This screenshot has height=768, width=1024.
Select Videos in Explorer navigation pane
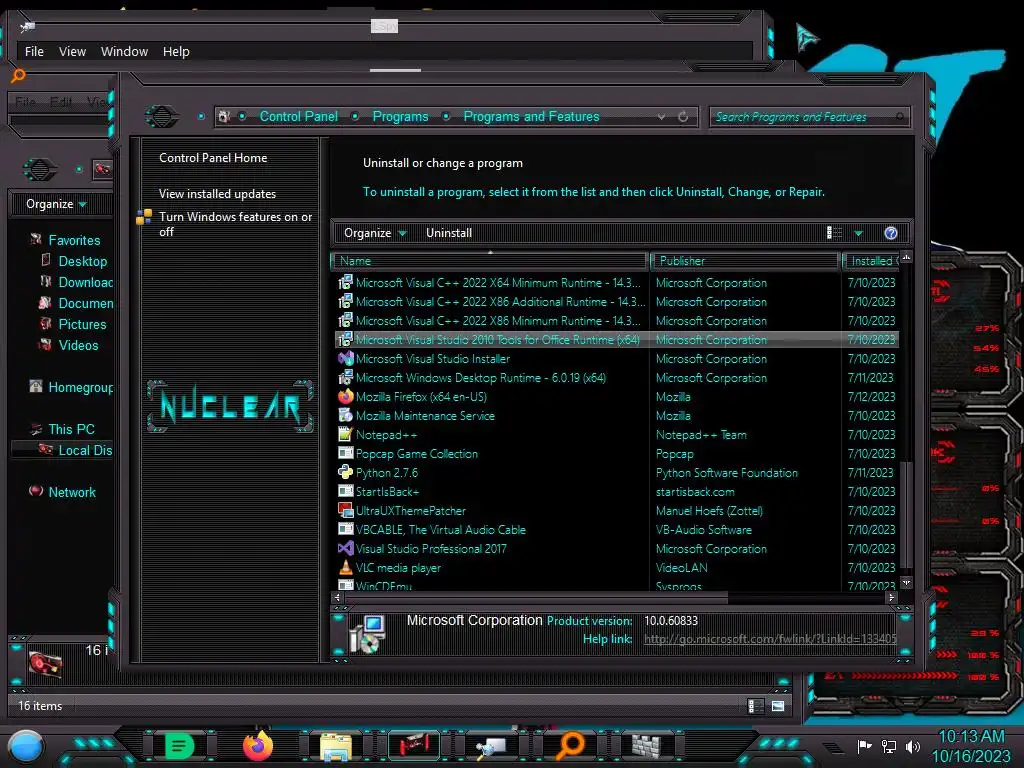pyautogui.click(x=78, y=345)
